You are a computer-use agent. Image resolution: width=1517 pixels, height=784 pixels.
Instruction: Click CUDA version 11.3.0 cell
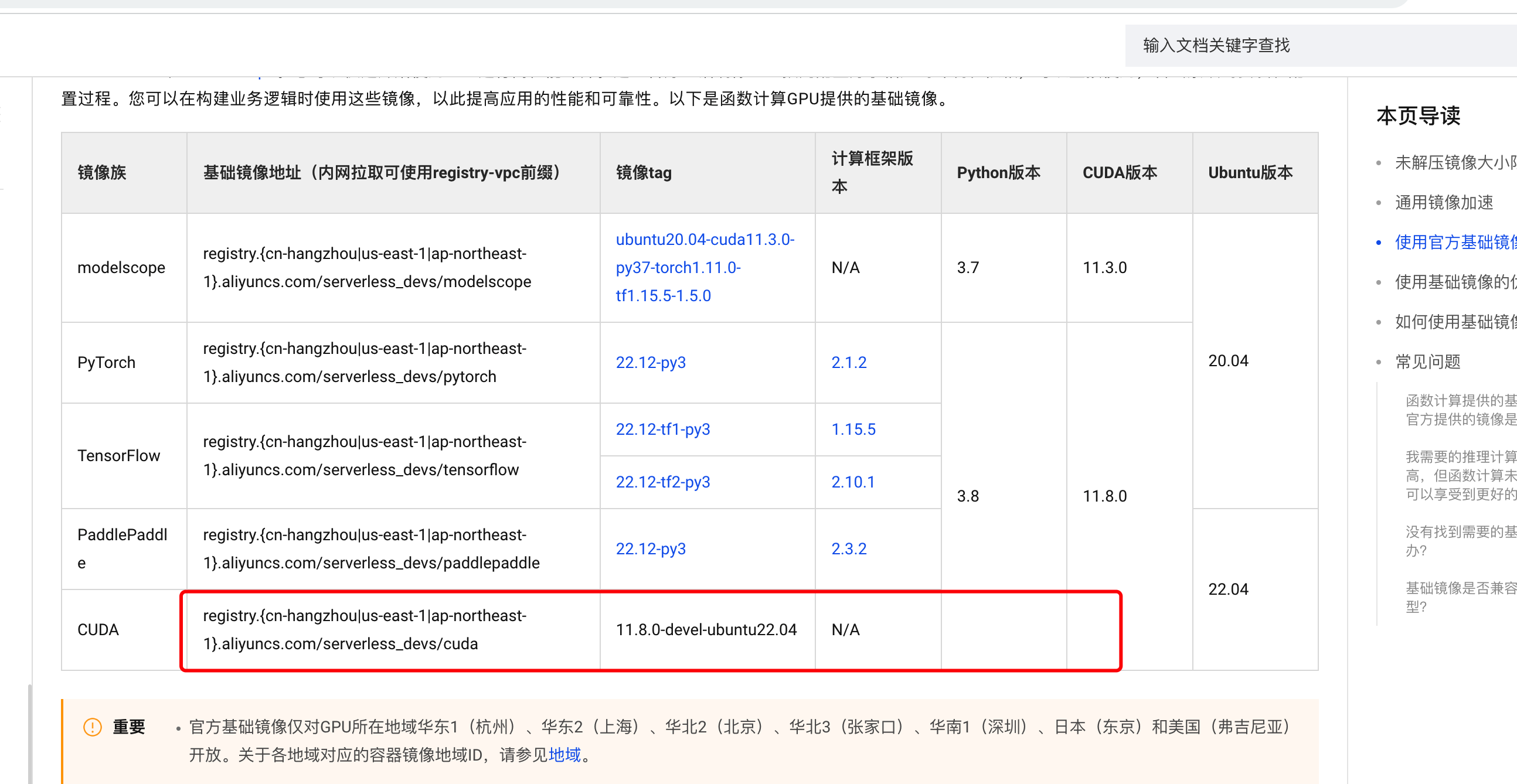click(x=1130, y=267)
